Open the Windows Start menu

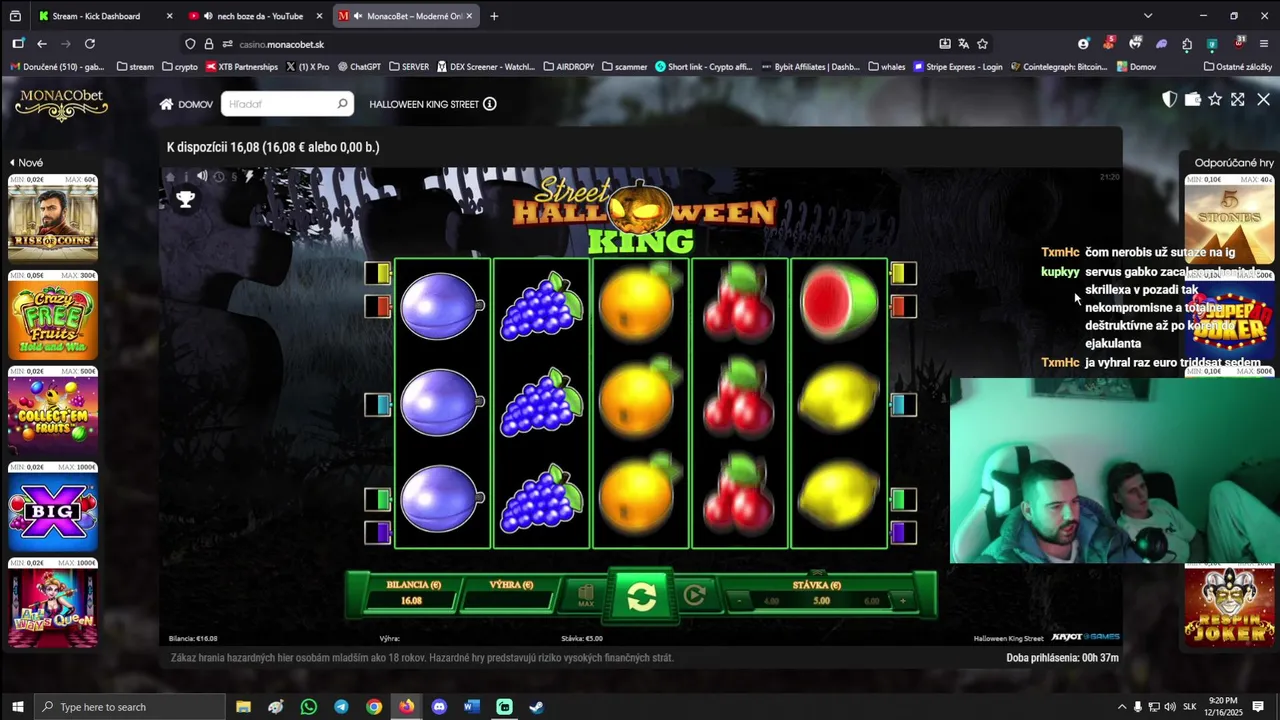coord(17,707)
